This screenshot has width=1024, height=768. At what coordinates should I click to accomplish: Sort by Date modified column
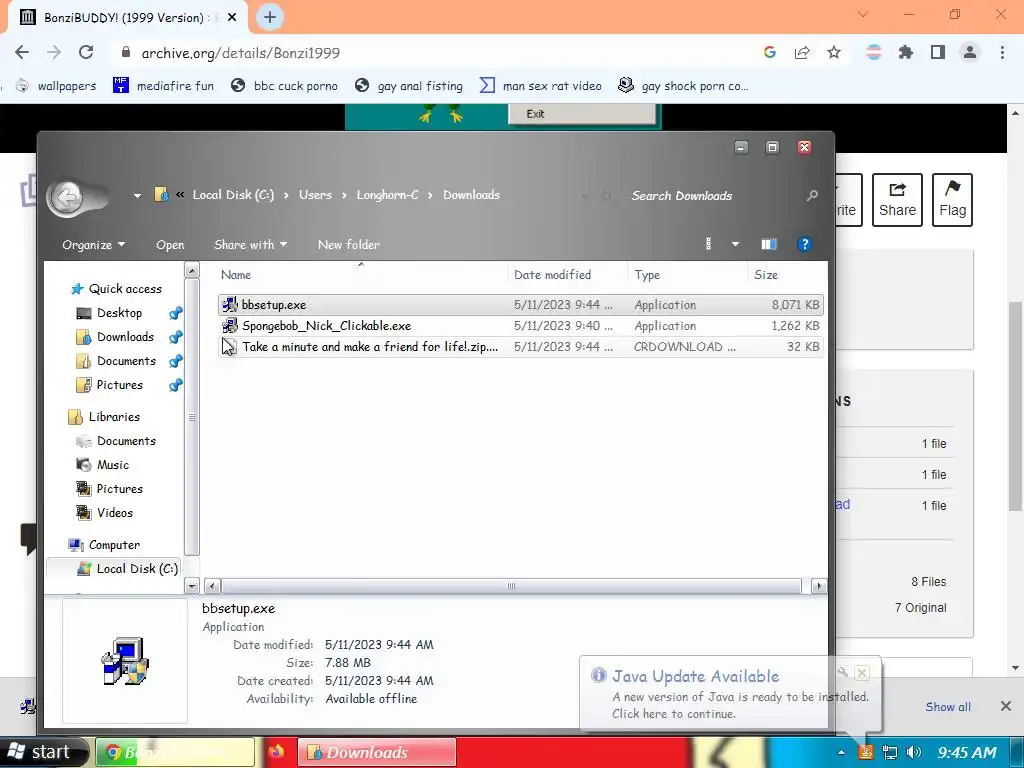coord(566,275)
